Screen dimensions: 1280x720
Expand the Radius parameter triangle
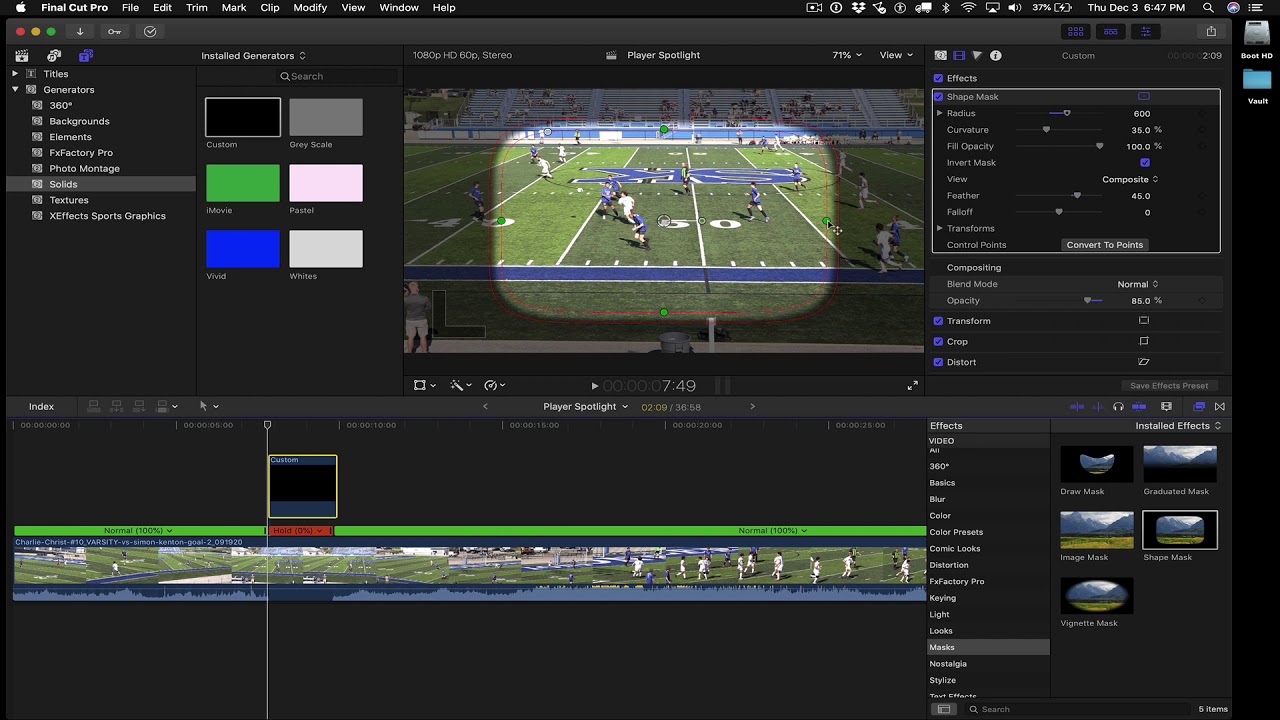[939, 113]
